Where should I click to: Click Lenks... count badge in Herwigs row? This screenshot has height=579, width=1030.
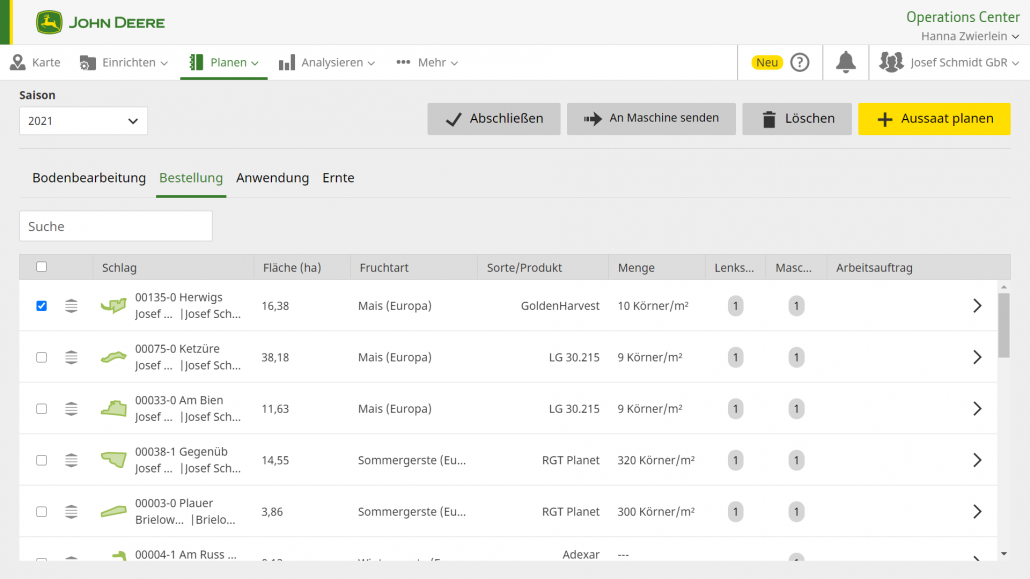point(736,306)
